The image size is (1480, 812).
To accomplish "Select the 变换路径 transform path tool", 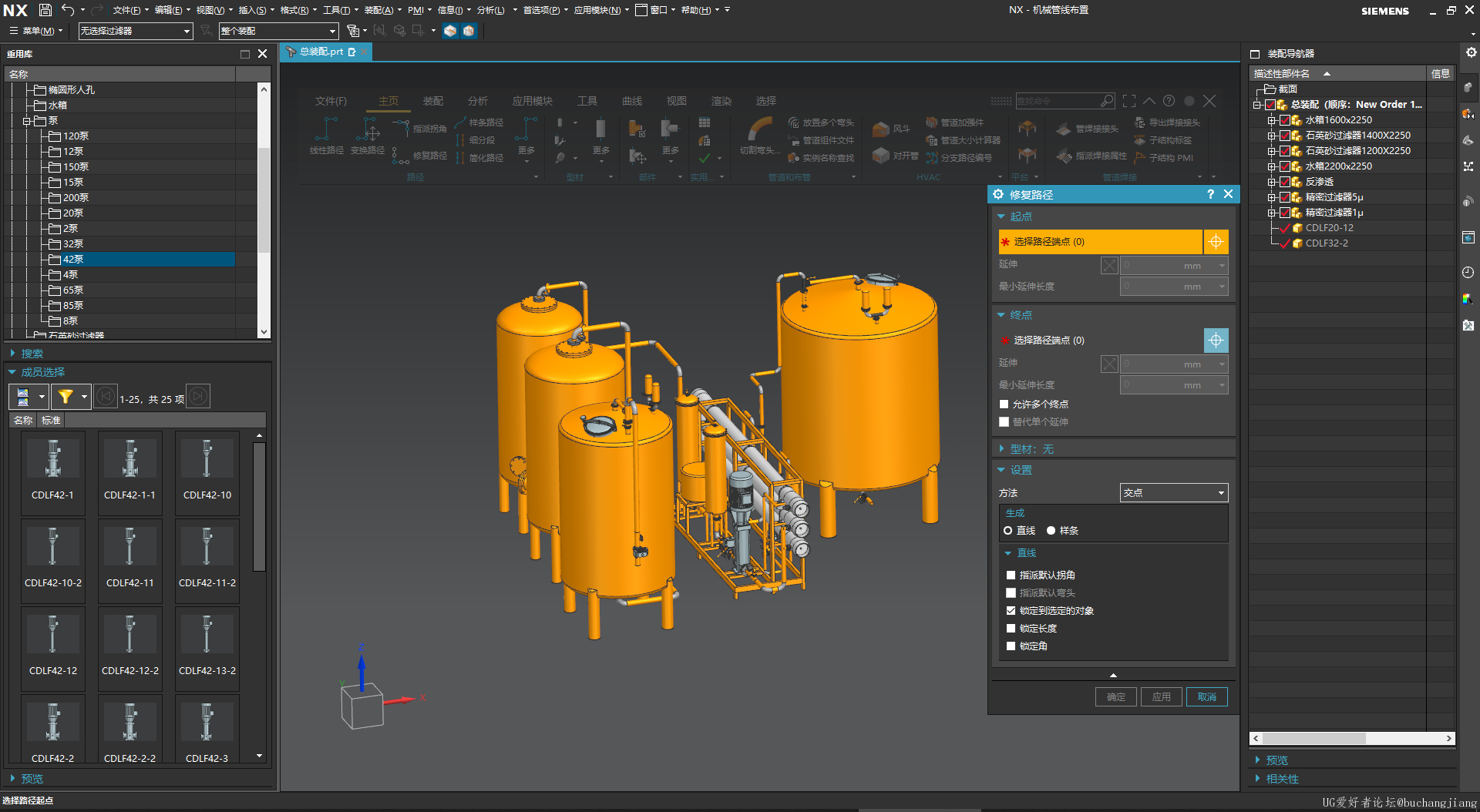I will point(368,136).
